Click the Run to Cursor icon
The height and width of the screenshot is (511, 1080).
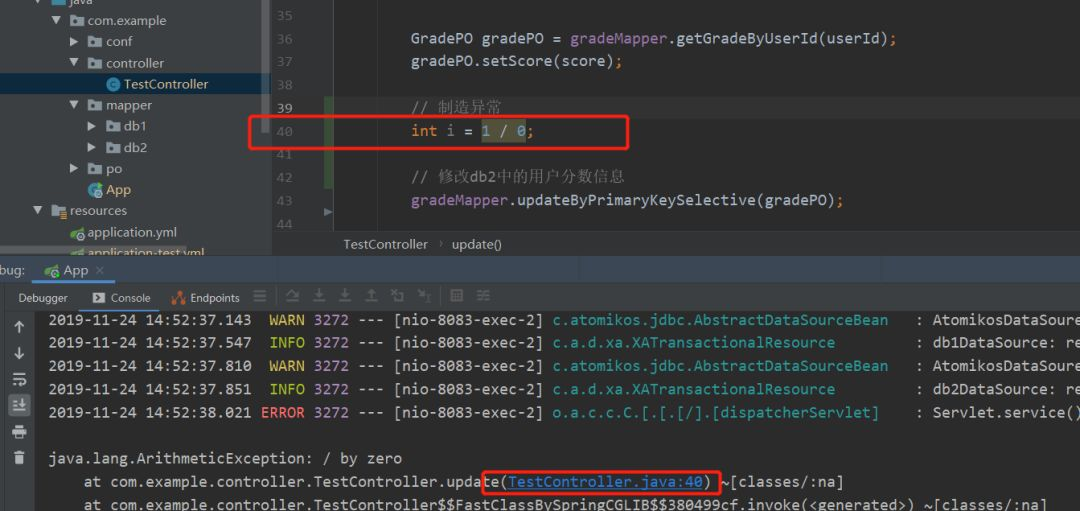point(424,296)
